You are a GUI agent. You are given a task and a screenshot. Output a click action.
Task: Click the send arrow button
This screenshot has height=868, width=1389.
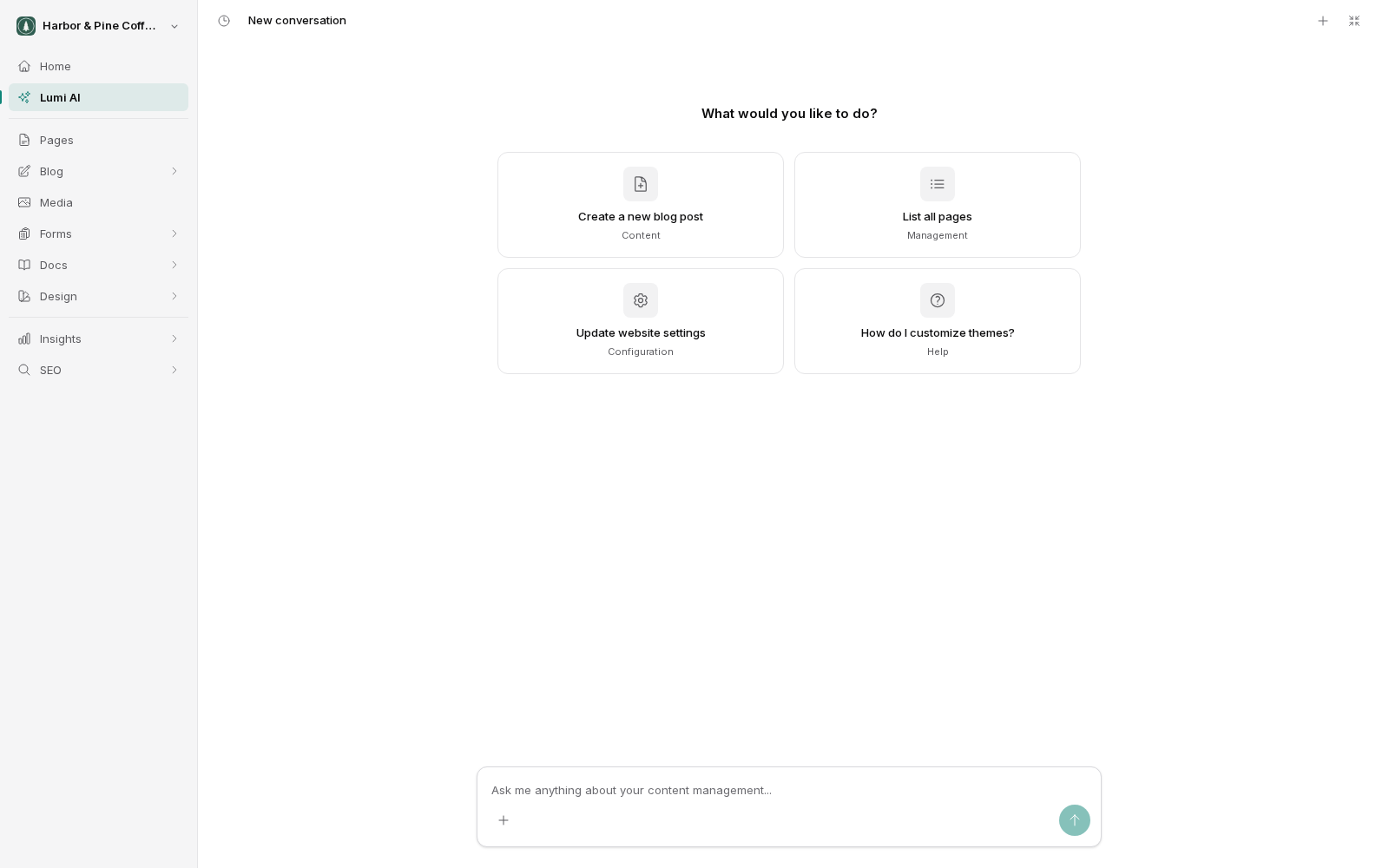1075,820
